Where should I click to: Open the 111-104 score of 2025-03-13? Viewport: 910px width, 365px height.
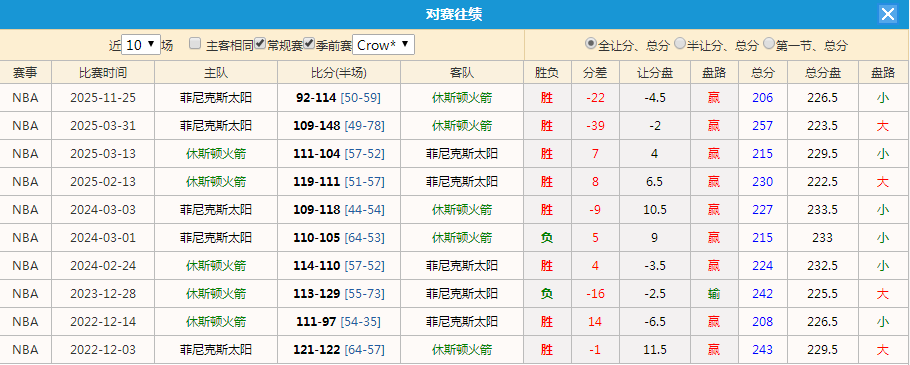tap(318, 154)
